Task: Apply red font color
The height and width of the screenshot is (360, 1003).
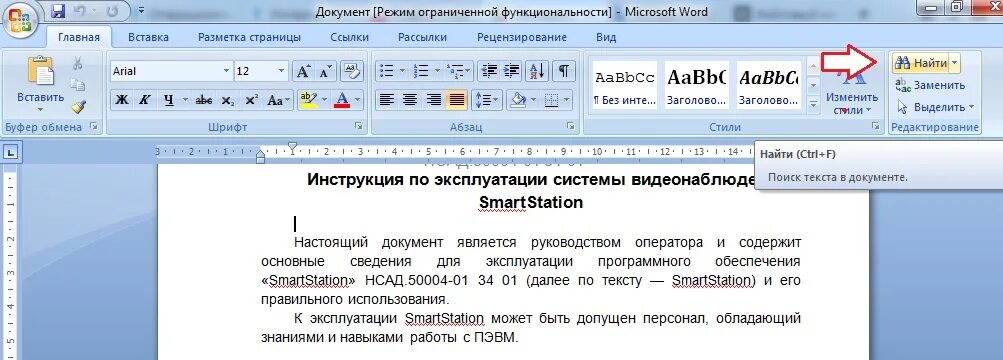Action: [x=342, y=100]
